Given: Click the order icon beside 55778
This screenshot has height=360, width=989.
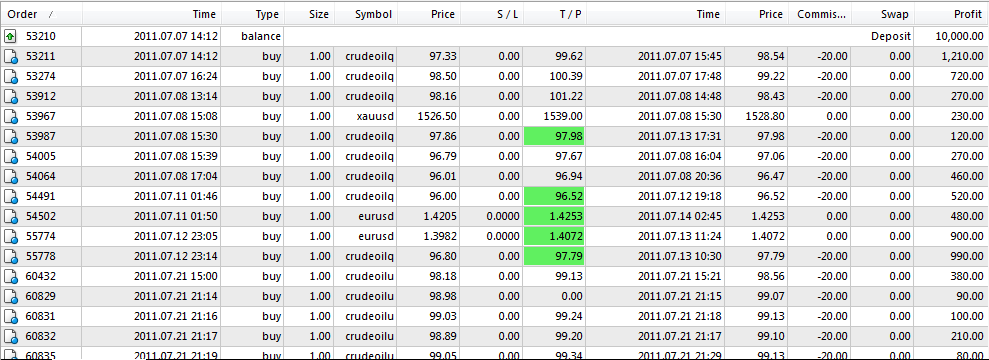Looking at the screenshot, I should pos(10,257).
